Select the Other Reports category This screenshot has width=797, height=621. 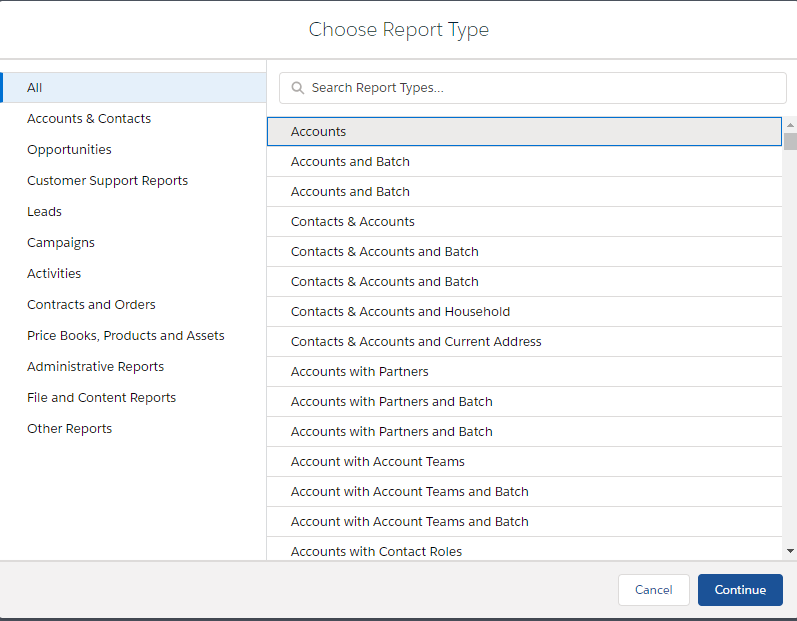coord(69,428)
